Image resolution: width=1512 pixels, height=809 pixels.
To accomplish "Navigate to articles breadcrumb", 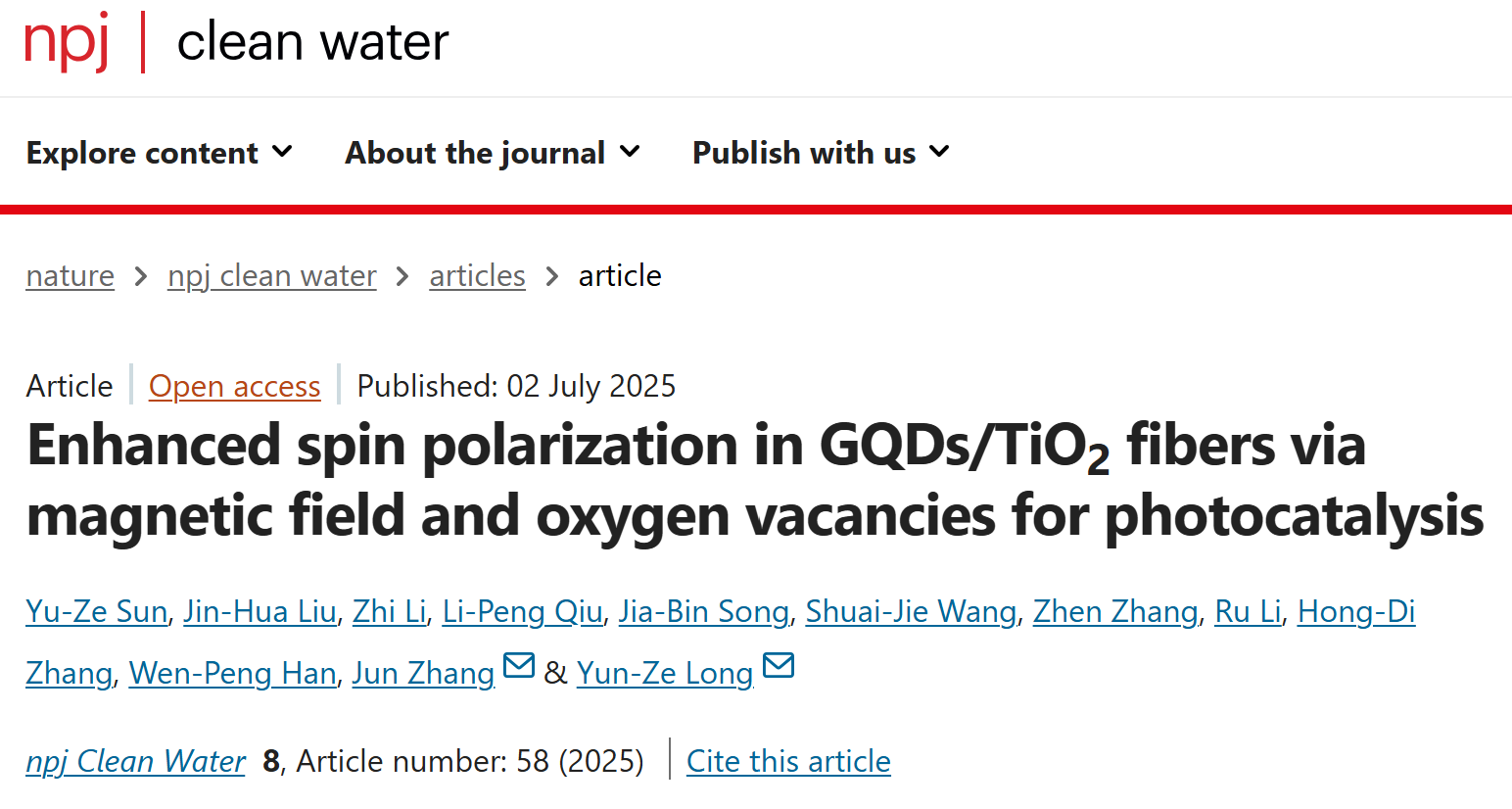I will coord(477,276).
